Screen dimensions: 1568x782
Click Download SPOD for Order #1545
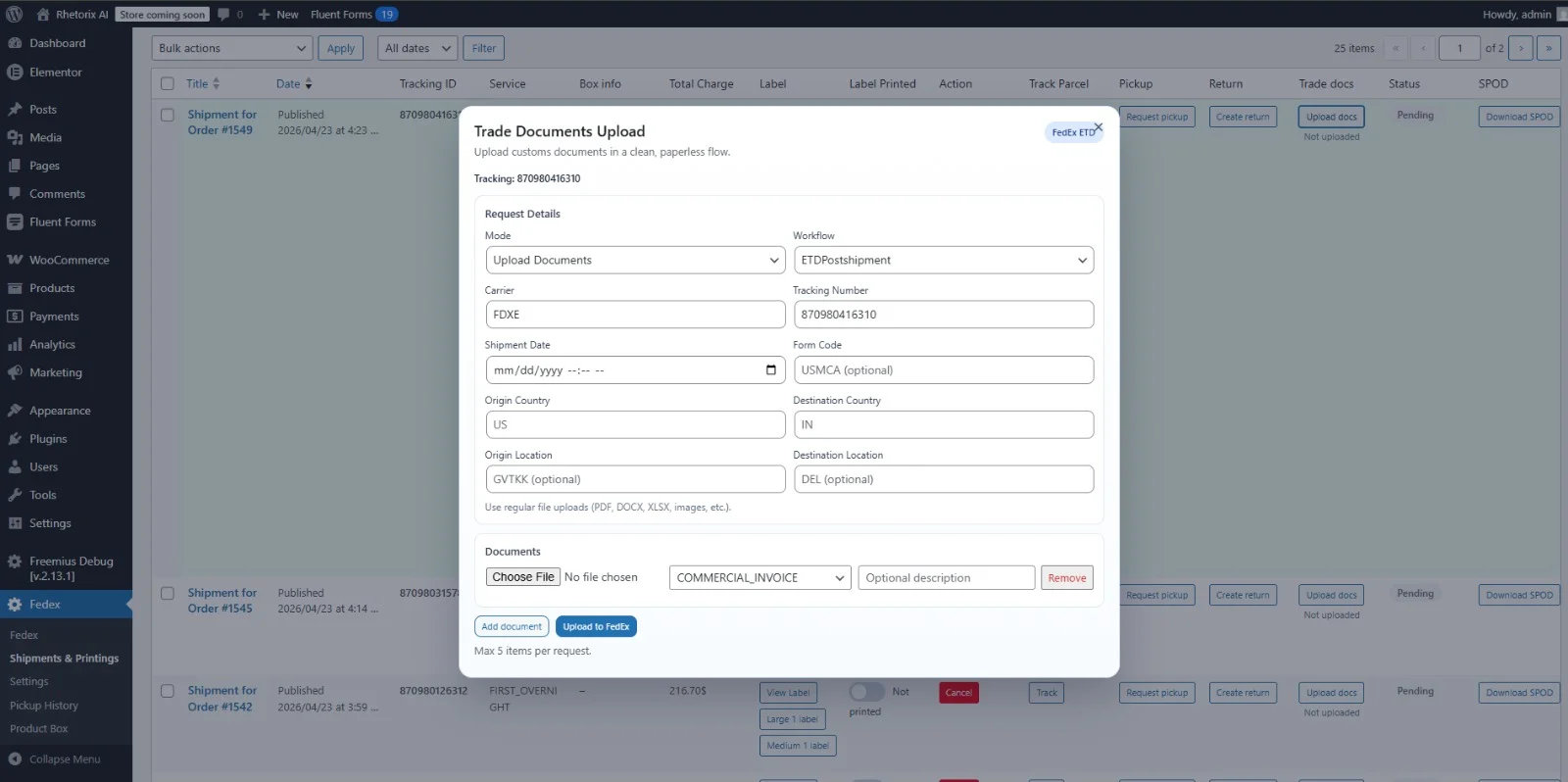click(x=1519, y=595)
